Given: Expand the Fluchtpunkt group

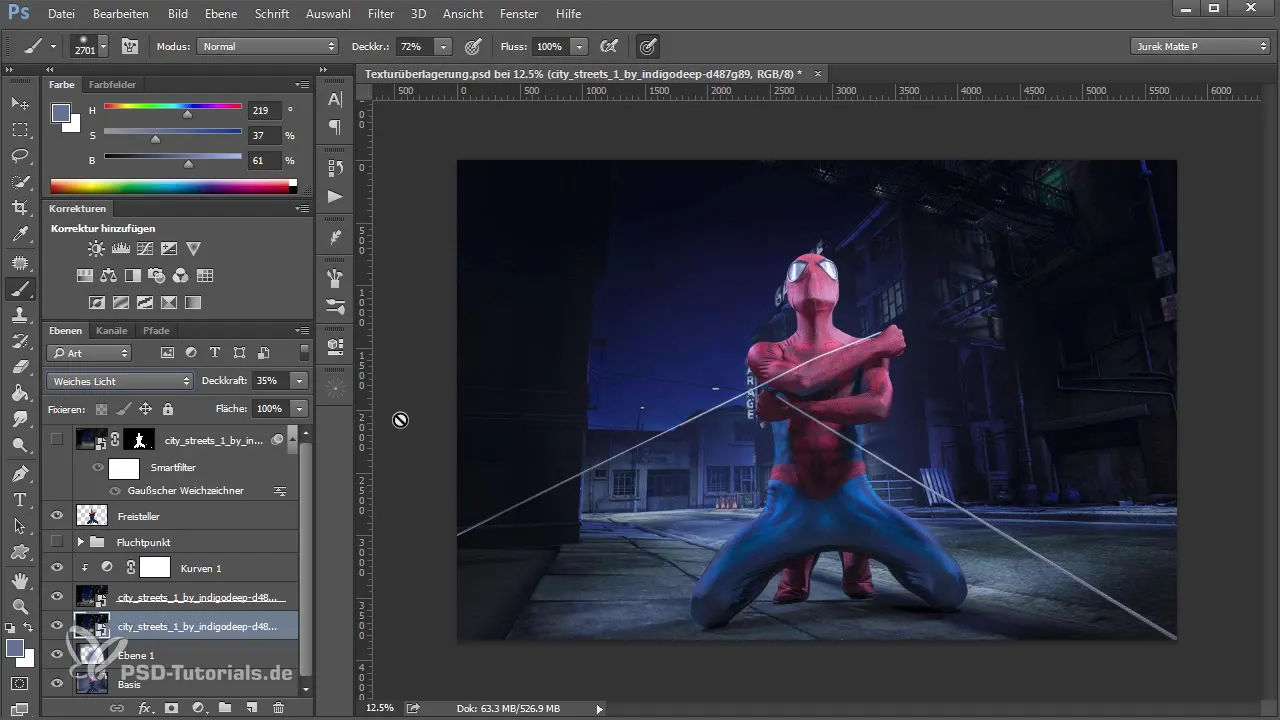Looking at the screenshot, I should pyautogui.click(x=80, y=542).
